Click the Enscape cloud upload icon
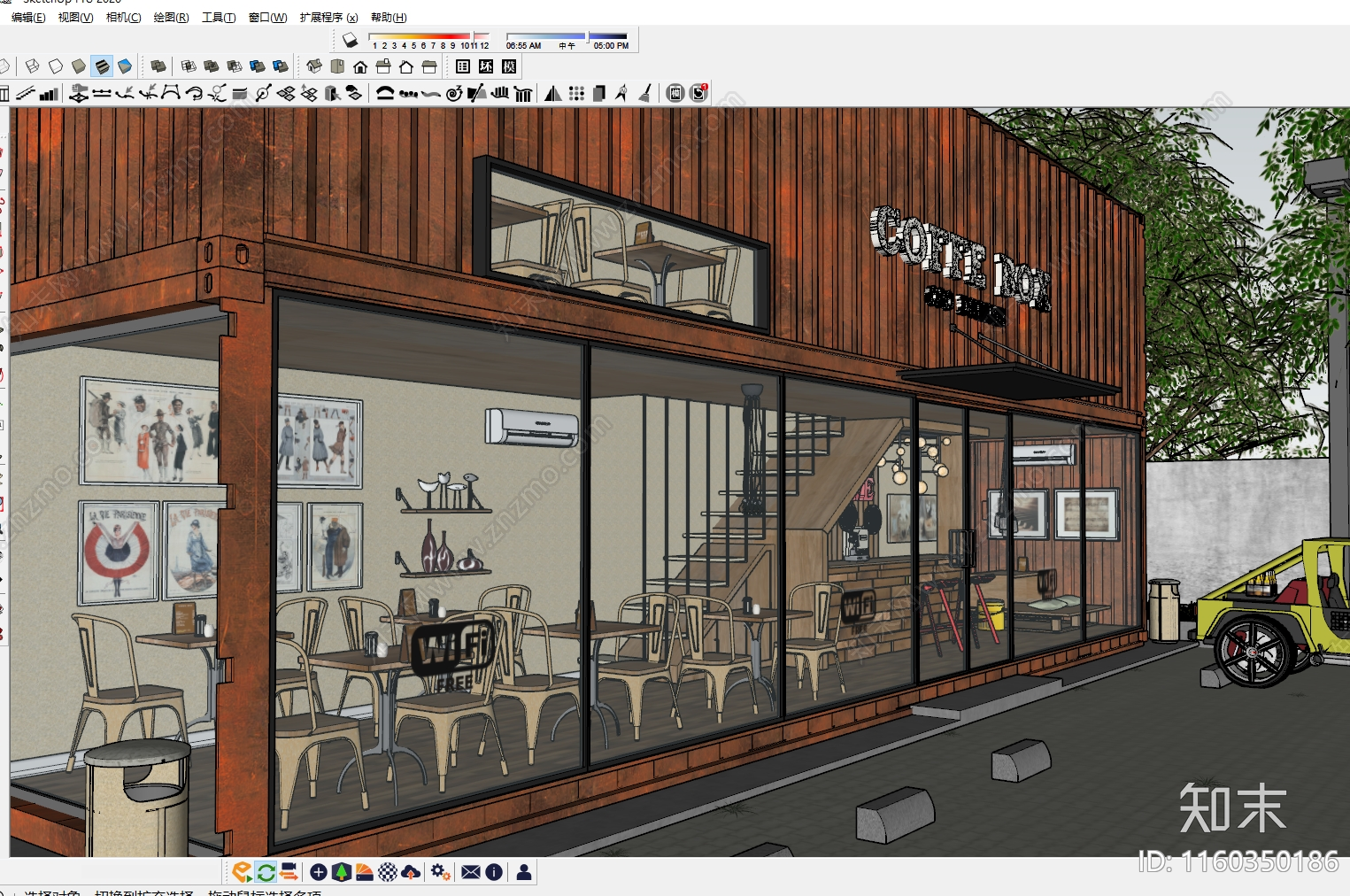Screen dimensions: 1350x896 (x=411, y=872)
